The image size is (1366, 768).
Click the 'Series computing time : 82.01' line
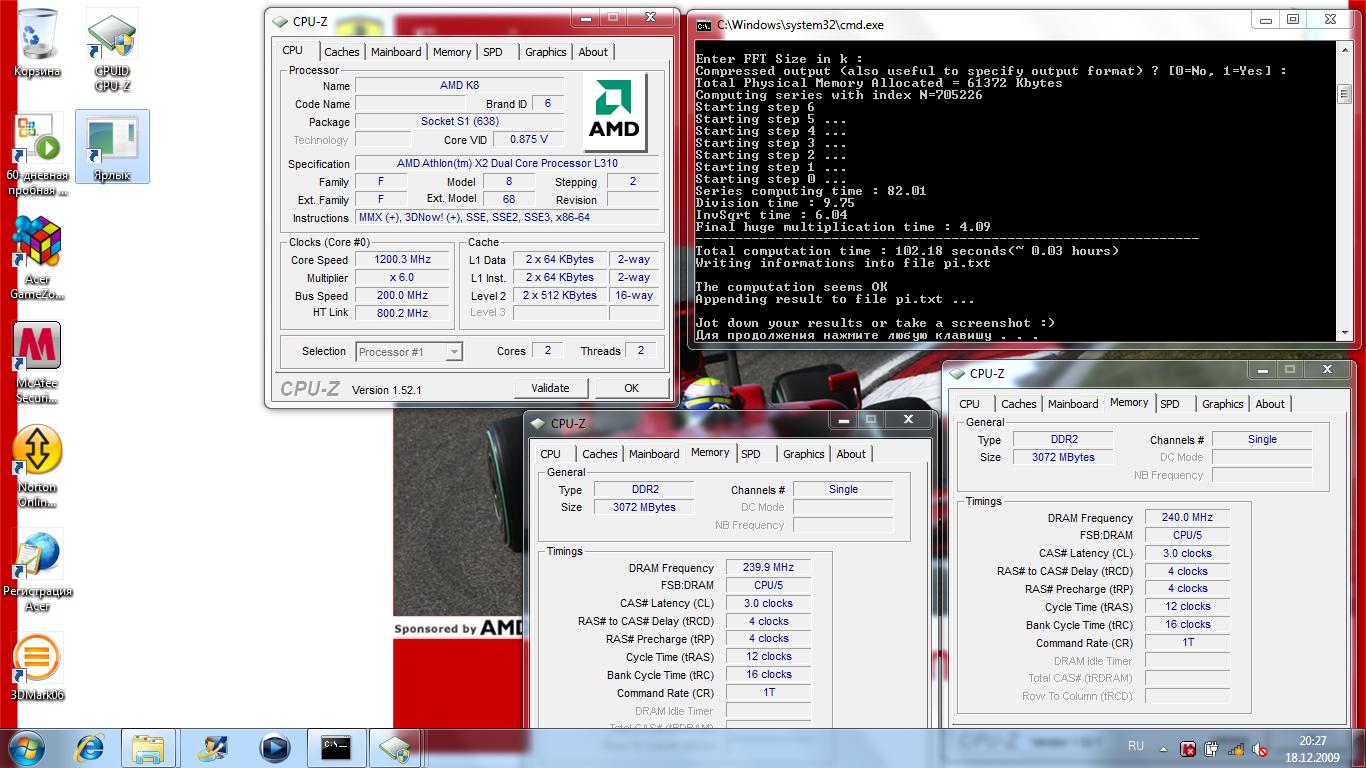811,191
